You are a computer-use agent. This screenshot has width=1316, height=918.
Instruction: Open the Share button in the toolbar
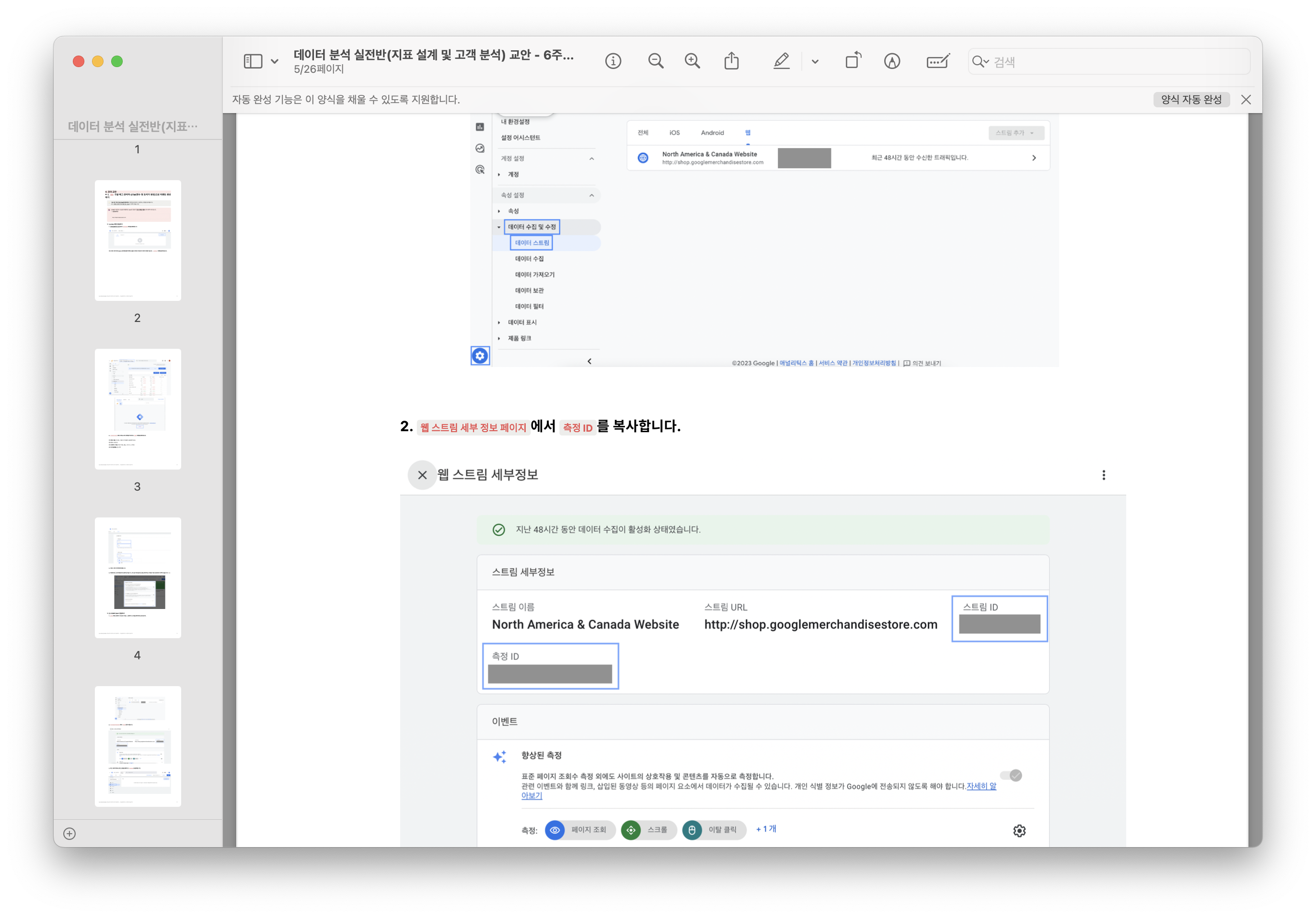point(731,61)
